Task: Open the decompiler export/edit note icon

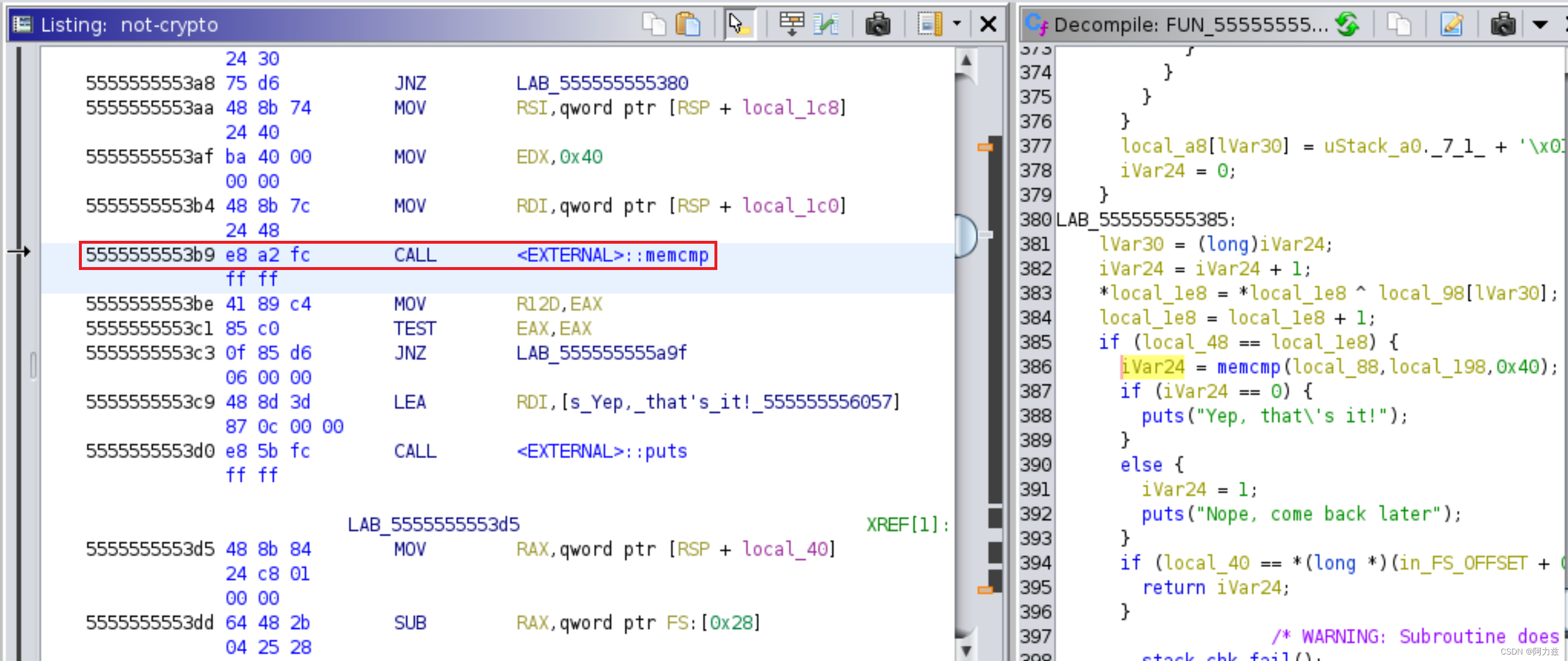Action: click(x=1452, y=25)
